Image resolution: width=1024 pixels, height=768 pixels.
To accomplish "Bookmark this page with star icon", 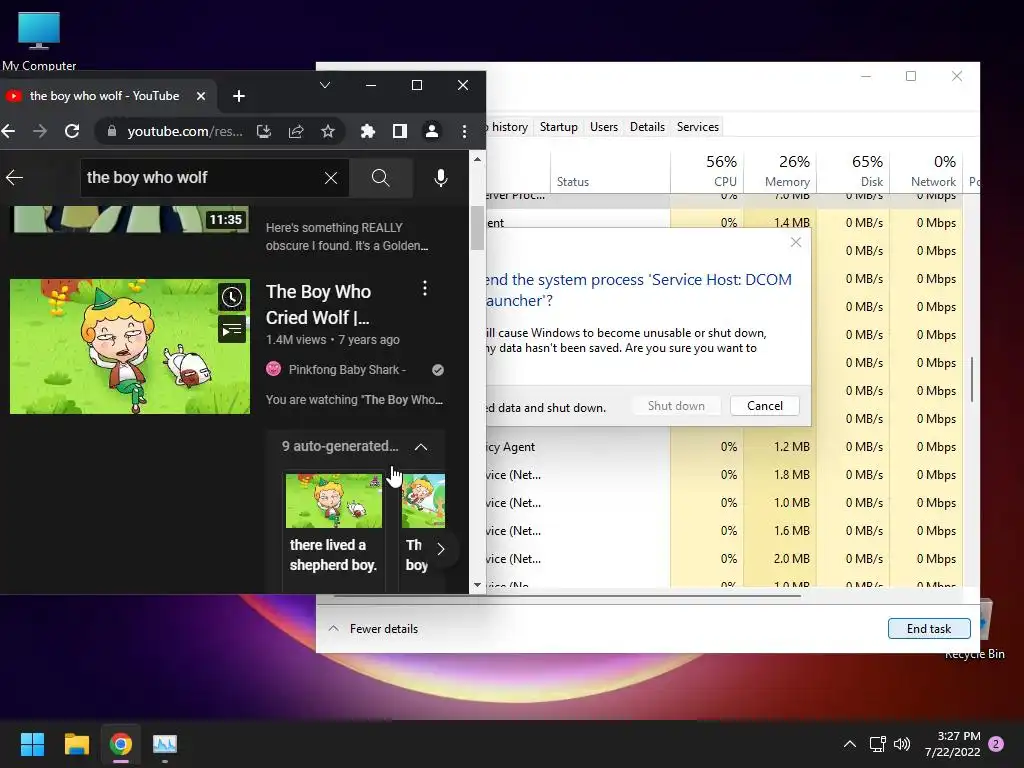I will point(328,131).
